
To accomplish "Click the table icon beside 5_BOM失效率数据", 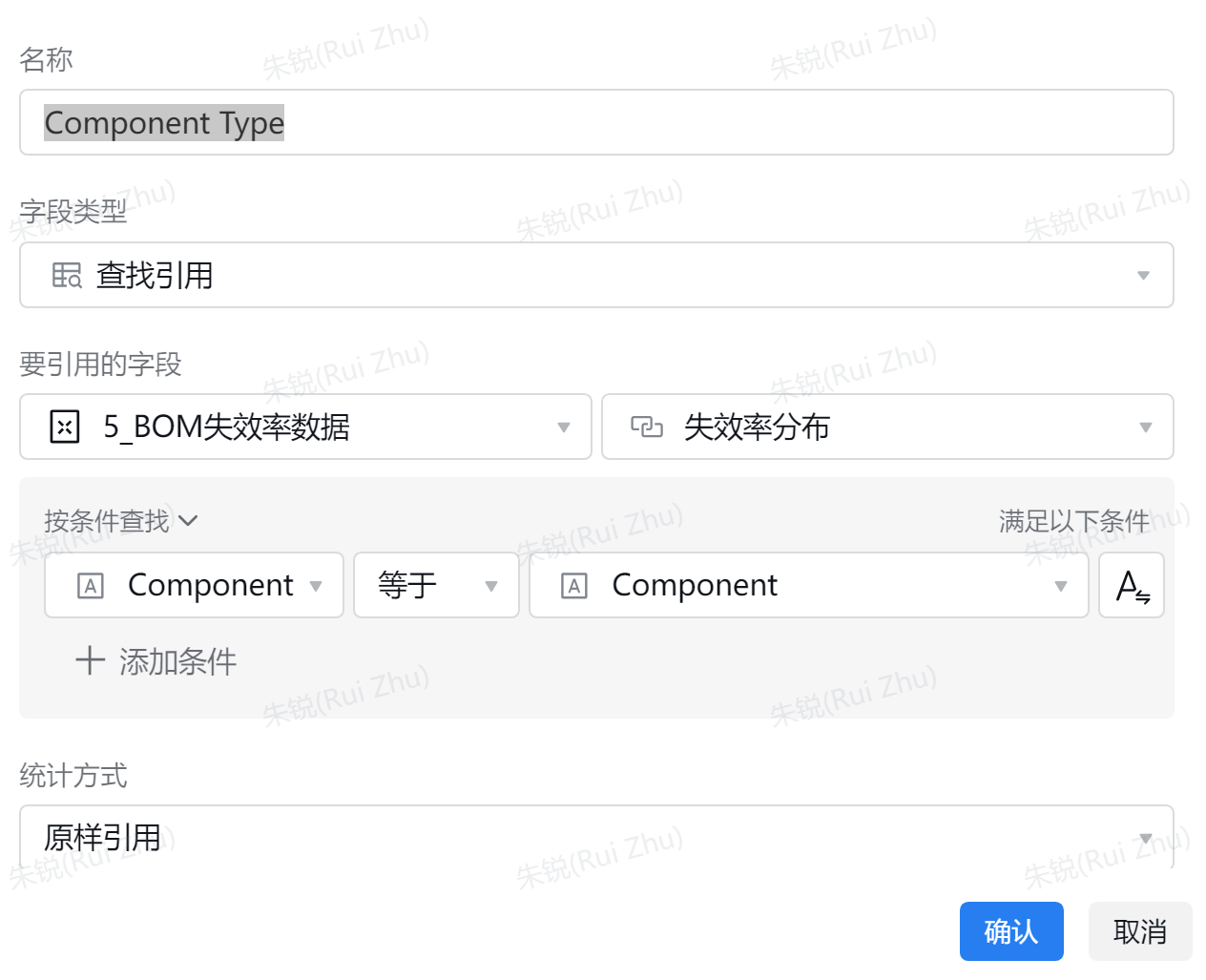I will [x=64, y=427].
